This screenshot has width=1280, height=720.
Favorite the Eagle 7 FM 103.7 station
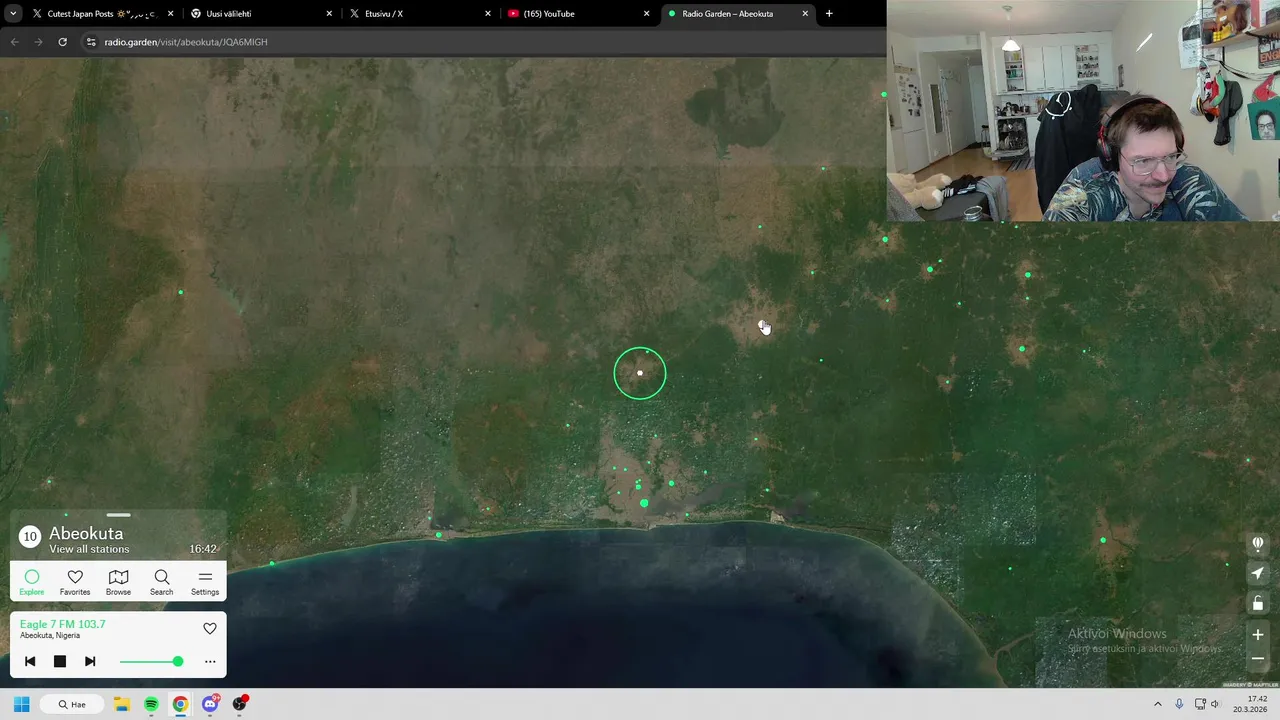tap(210, 628)
